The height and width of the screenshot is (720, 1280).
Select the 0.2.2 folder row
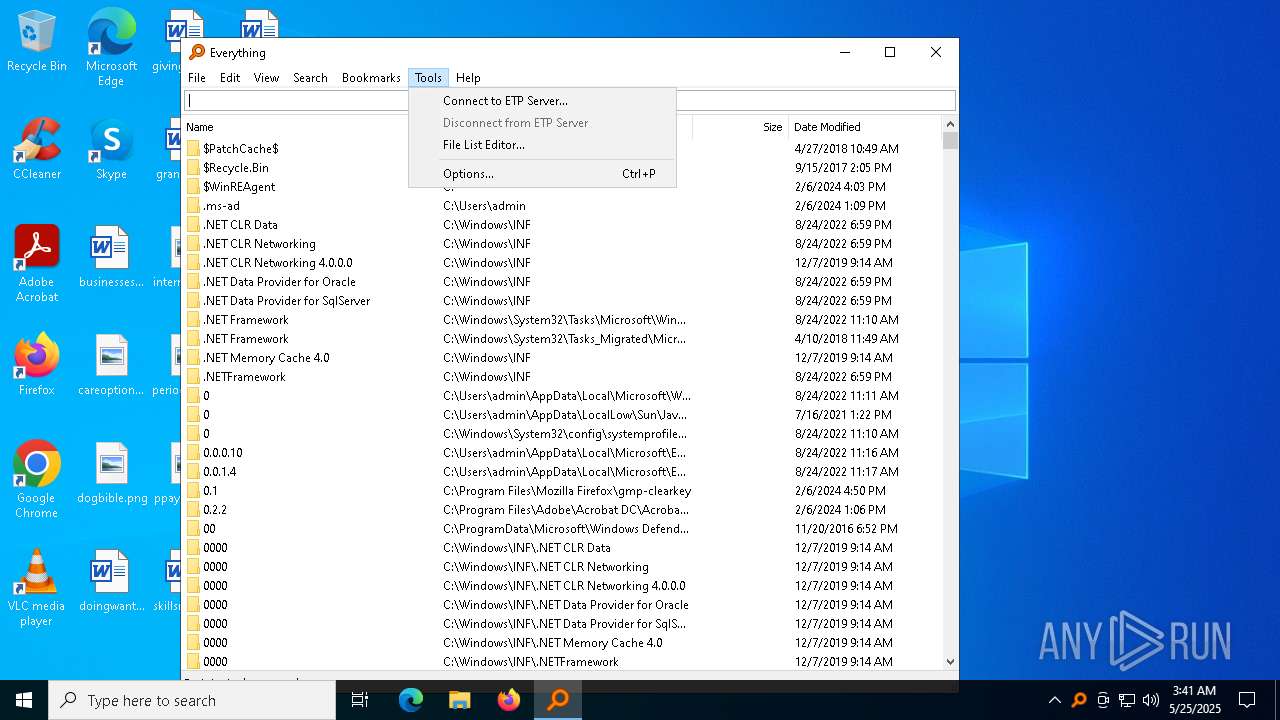563,510
